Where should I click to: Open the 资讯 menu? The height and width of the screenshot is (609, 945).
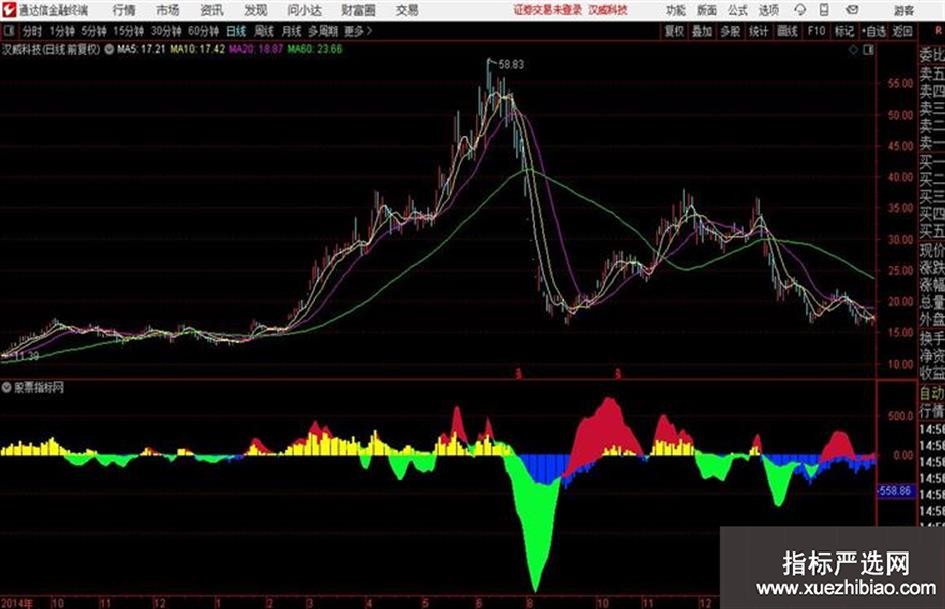[212, 10]
